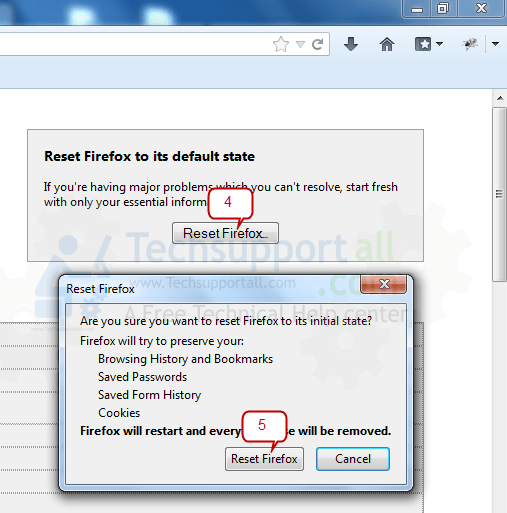Click 'Firefox will try to preserve your:' text
507x513 pixels.
coord(162,341)
